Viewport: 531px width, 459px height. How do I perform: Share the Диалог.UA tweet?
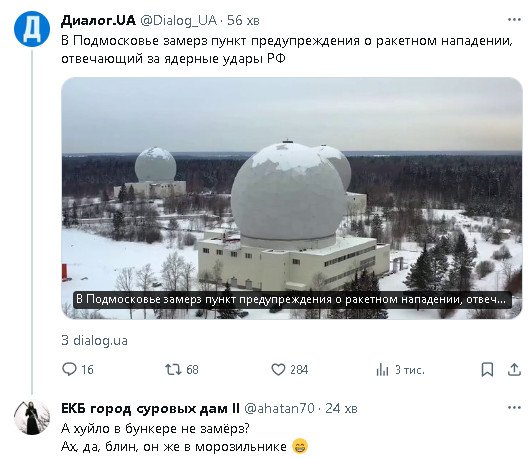514,369
